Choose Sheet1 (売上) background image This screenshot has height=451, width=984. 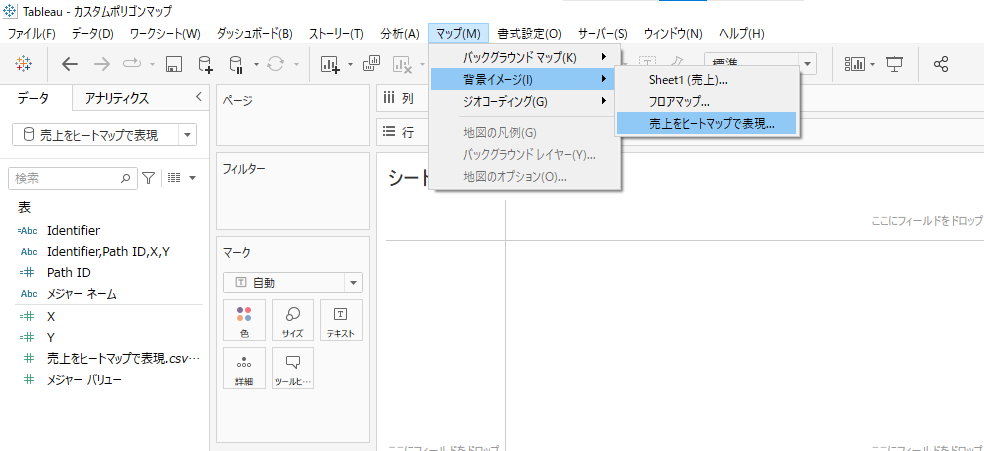pyautogui.click(x=707, y=80)
